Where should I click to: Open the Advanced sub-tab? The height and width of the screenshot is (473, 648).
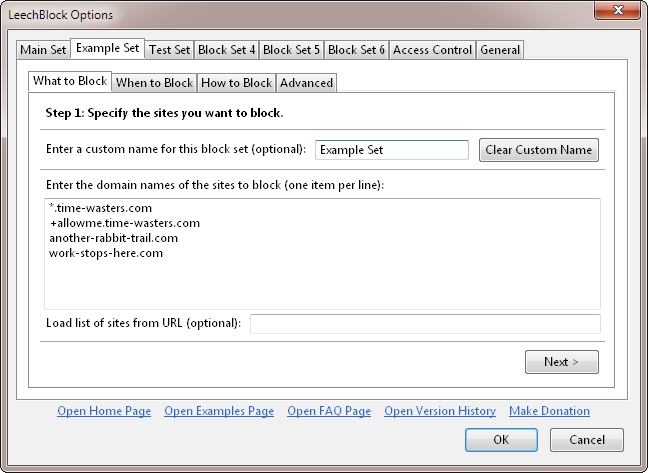[x=306, y=83]
